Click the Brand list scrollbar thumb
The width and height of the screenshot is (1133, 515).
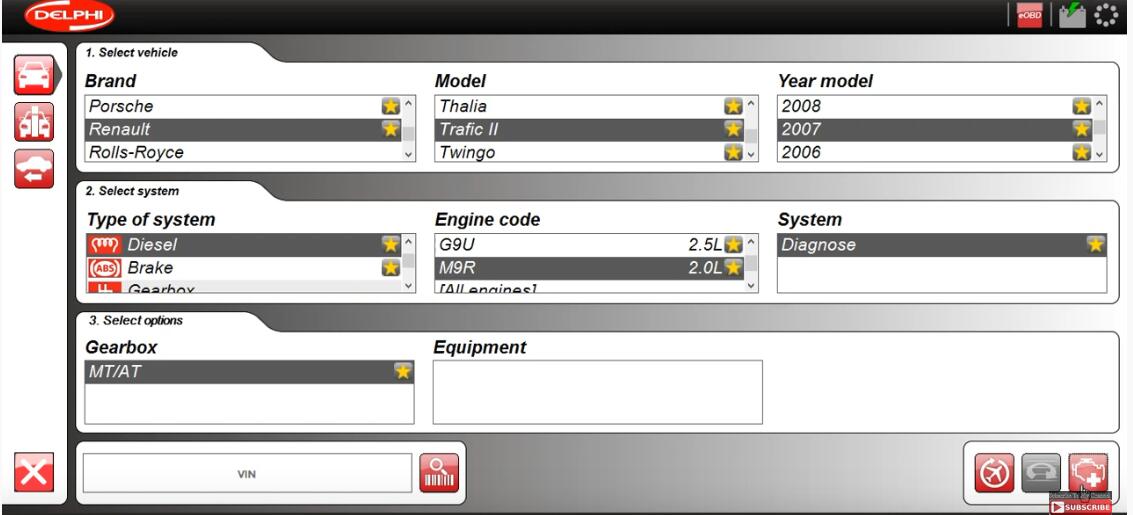pos(408,134)
